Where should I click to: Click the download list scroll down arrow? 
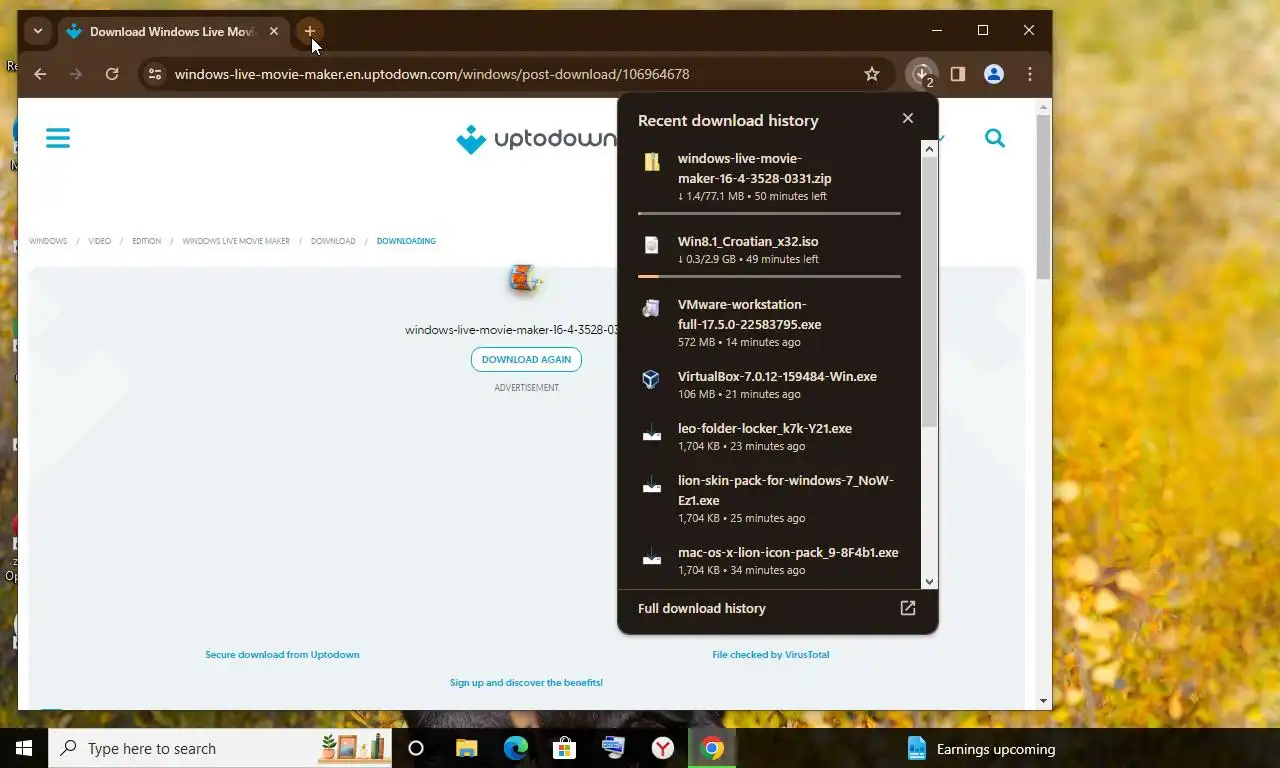pyautogui.click(x=929, y=581)
